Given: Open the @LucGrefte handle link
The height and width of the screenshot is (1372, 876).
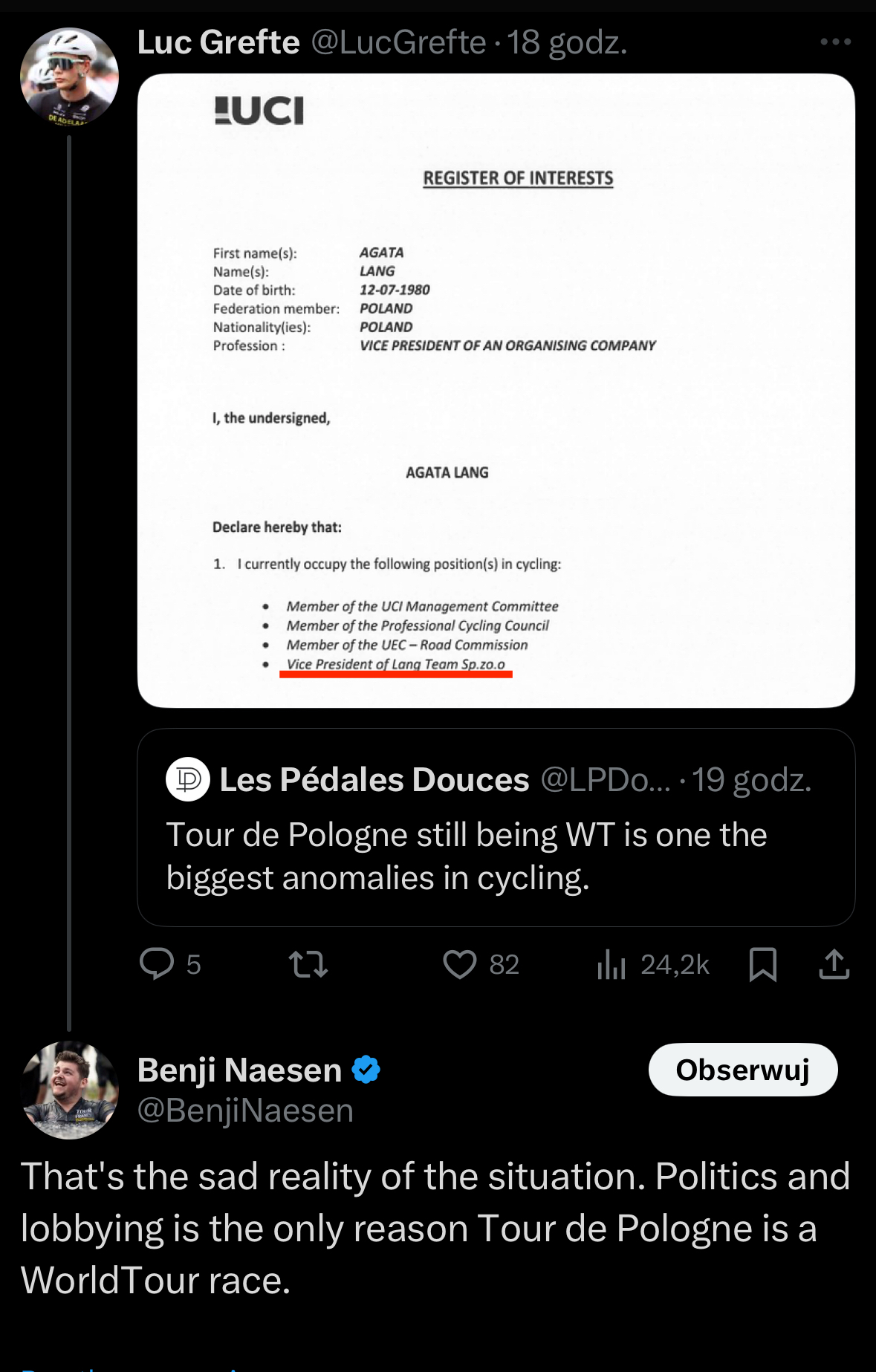Looking at the screenshot, I should tap(398, 42).
